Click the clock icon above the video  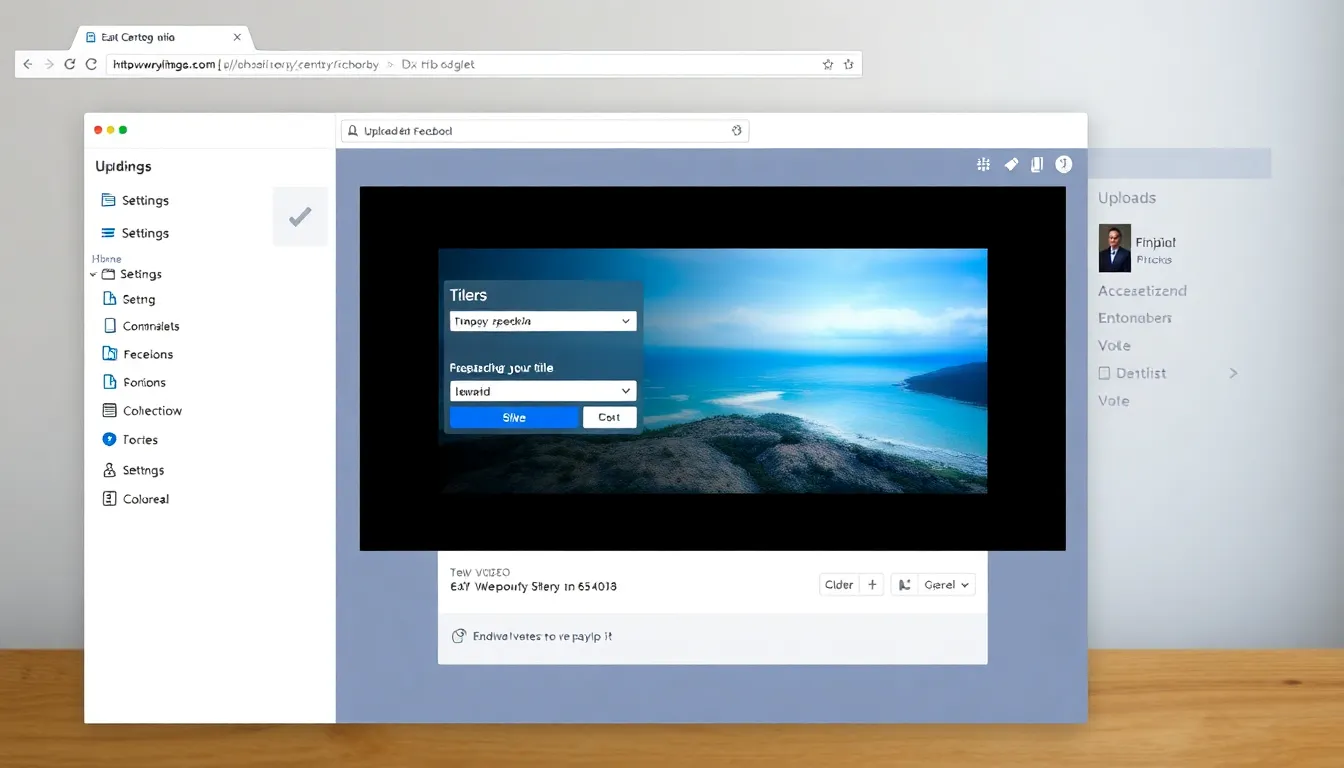1063,165
